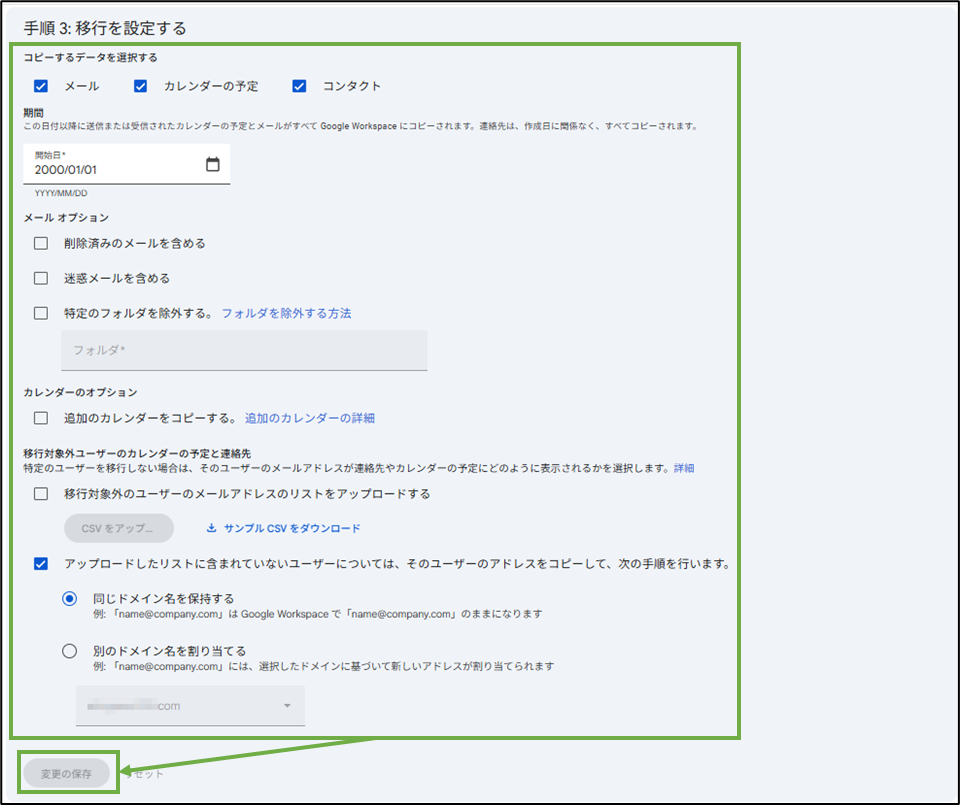
Task: Check 追加のカレンダーをコピーする option
Action: click(41, 417)
